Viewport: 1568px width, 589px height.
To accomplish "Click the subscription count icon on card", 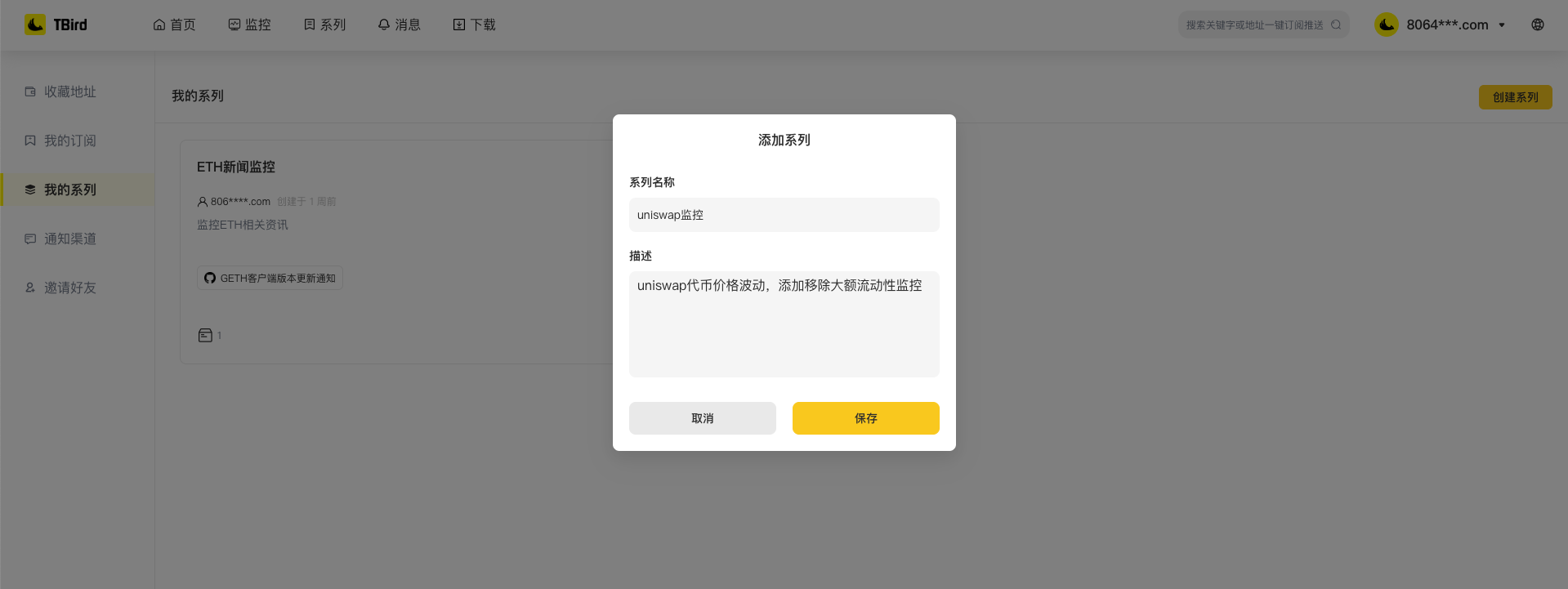I will pos(205,335).
